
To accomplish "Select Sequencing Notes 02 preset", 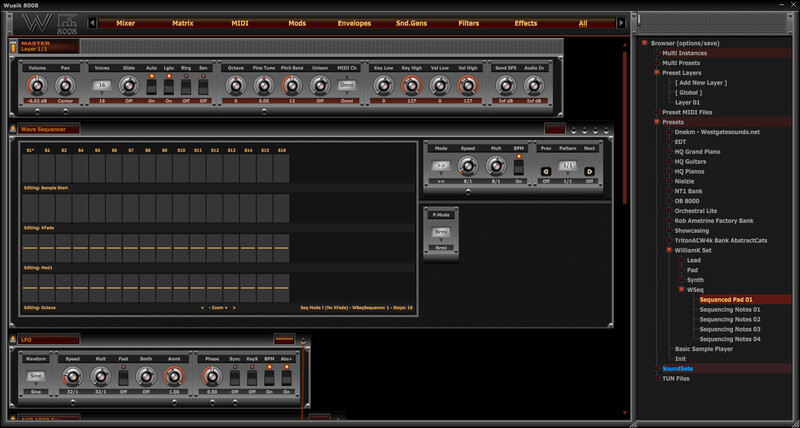I will [730, 319].
